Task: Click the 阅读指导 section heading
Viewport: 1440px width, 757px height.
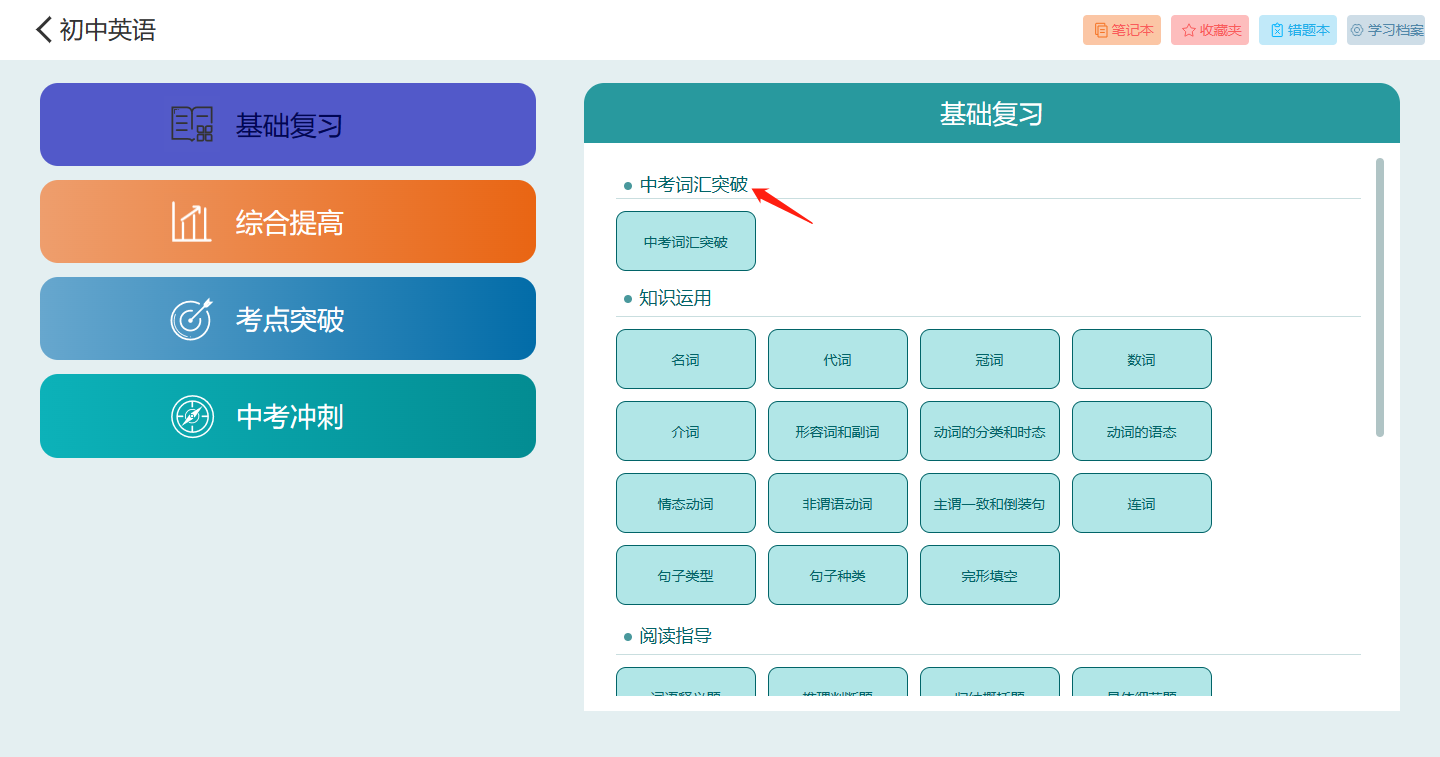Action: (x=676, y=636)
